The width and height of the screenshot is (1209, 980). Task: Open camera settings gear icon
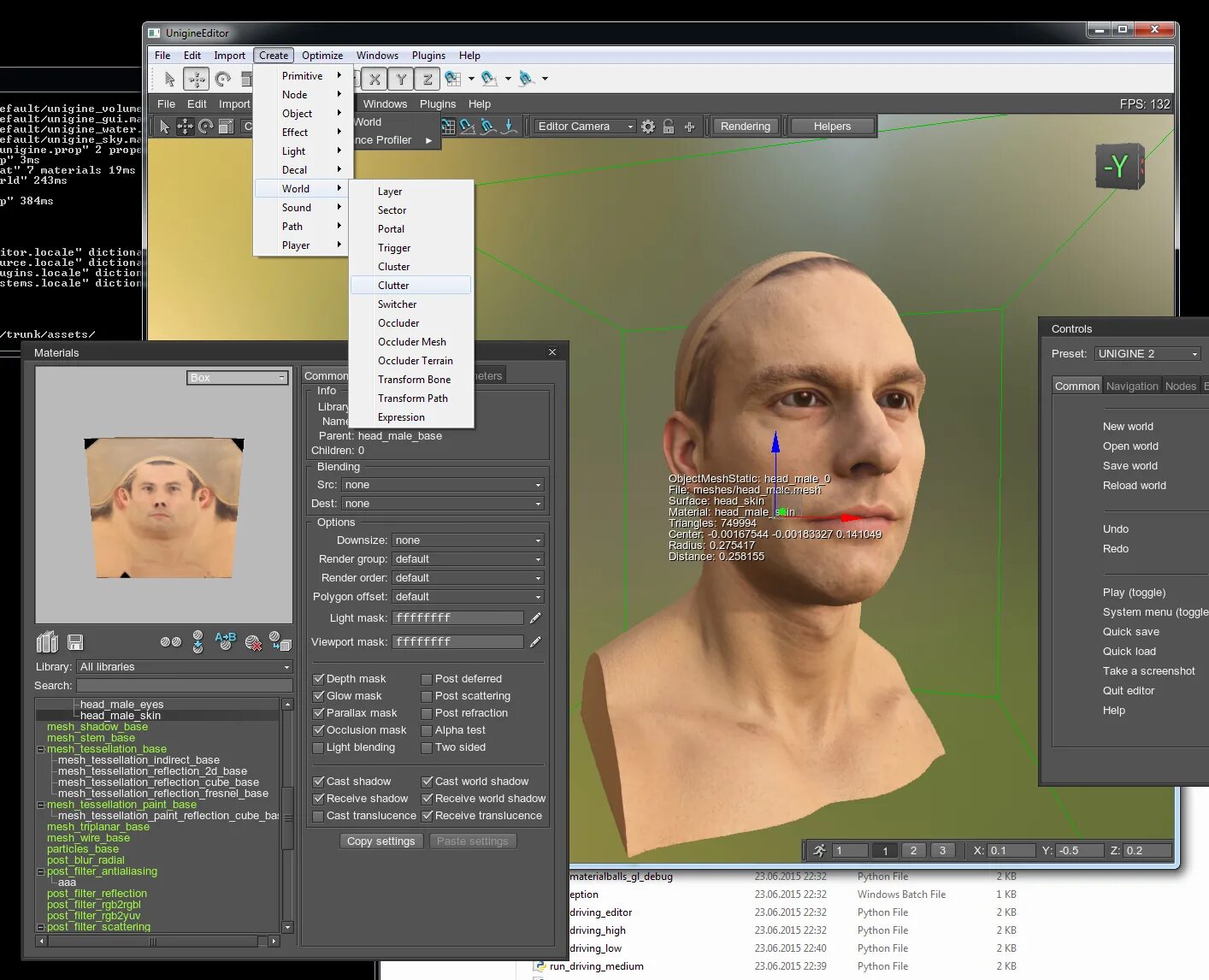pos(648,127)
